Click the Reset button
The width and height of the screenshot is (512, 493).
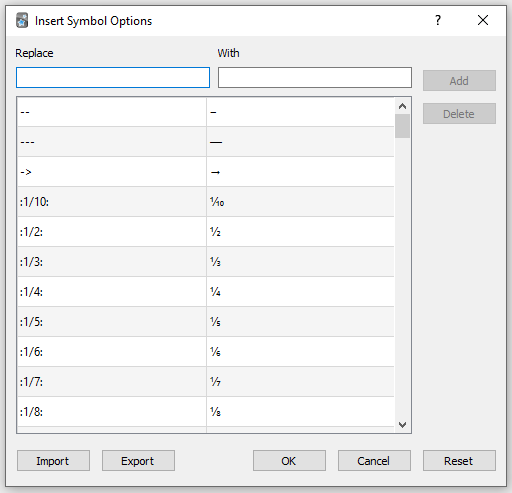(x=459, y=461)
